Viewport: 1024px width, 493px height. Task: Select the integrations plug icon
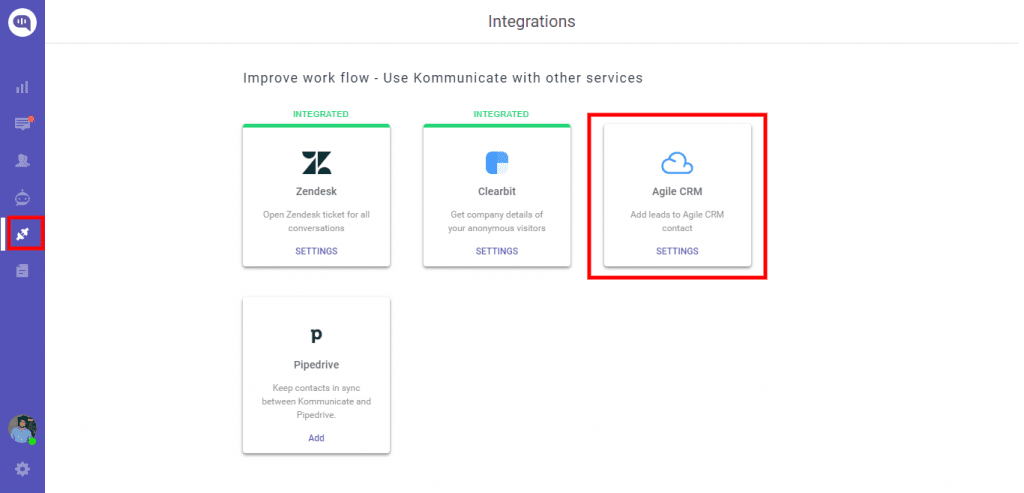pyautogui.click(x=23, y=234)
